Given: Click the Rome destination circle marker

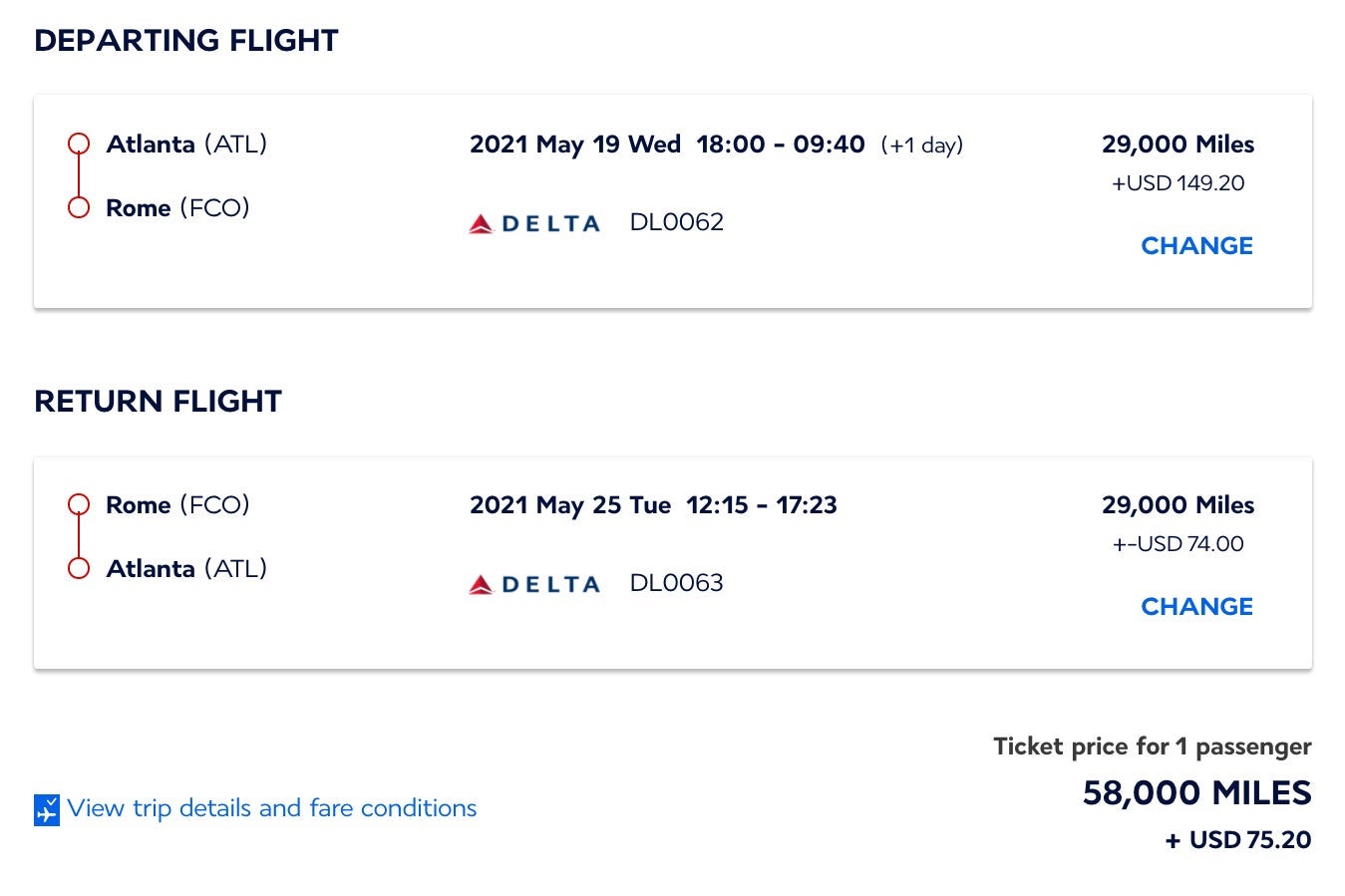Looking at the screenshot, I should click(79, 207).
